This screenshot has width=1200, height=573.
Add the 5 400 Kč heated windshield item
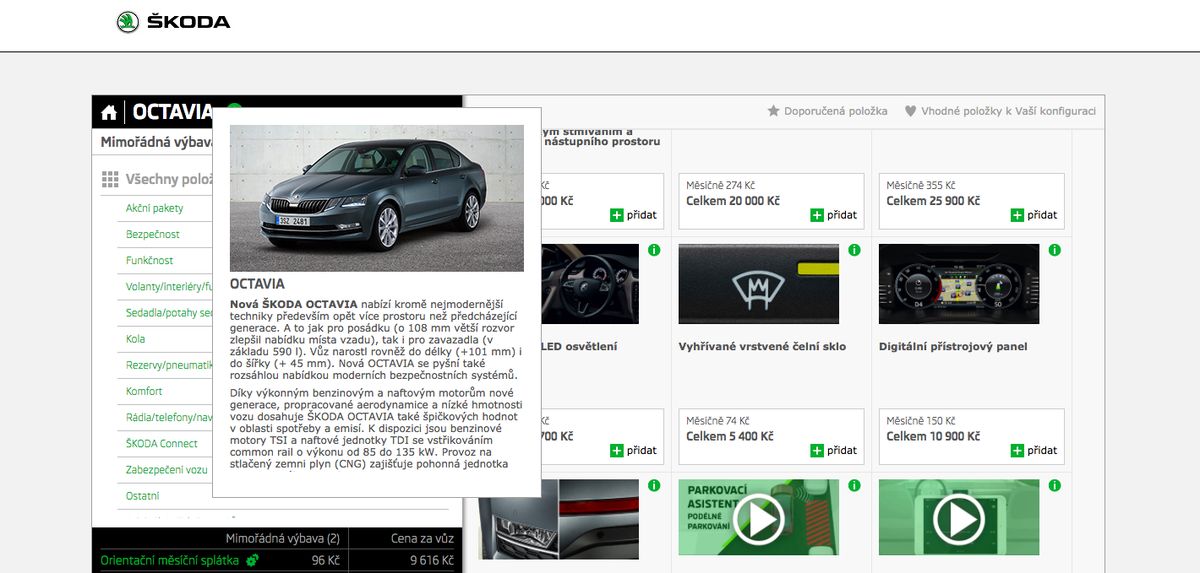point(816,450)
